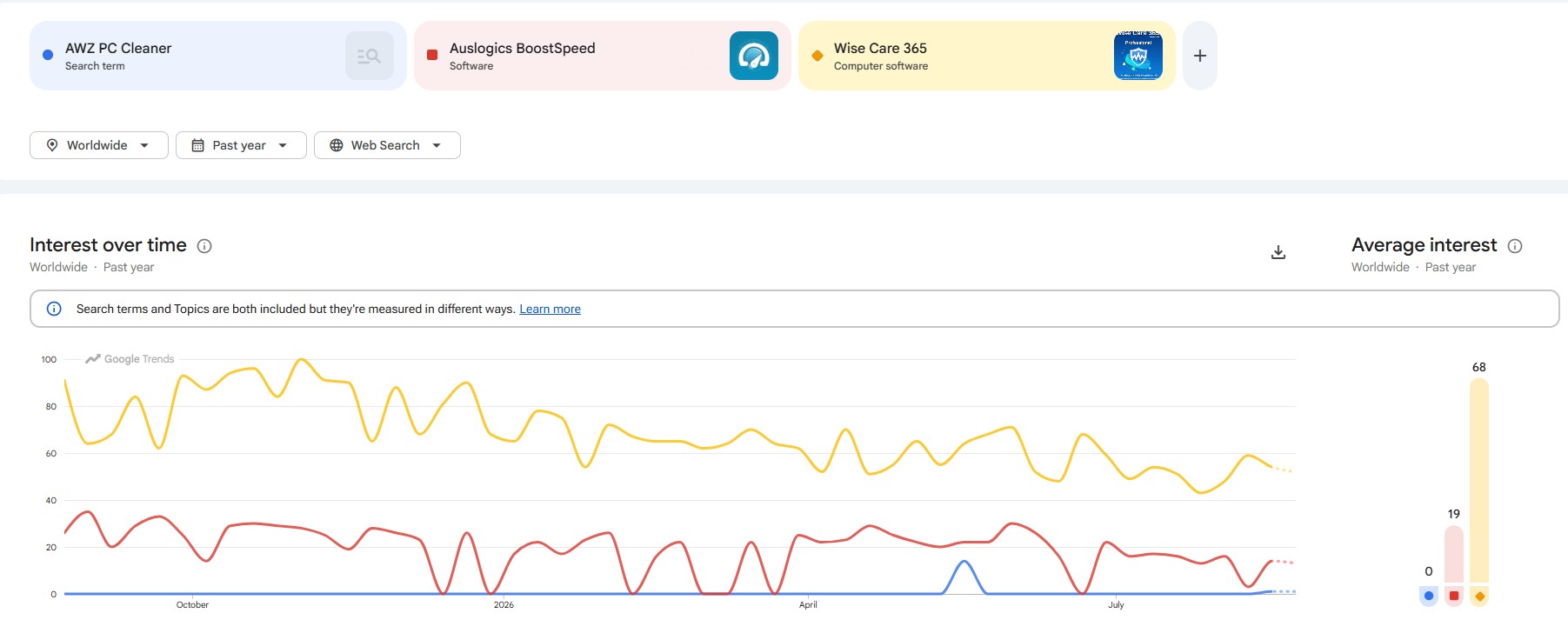Click the 2026 label on the time axis

(x=504, y=604)
